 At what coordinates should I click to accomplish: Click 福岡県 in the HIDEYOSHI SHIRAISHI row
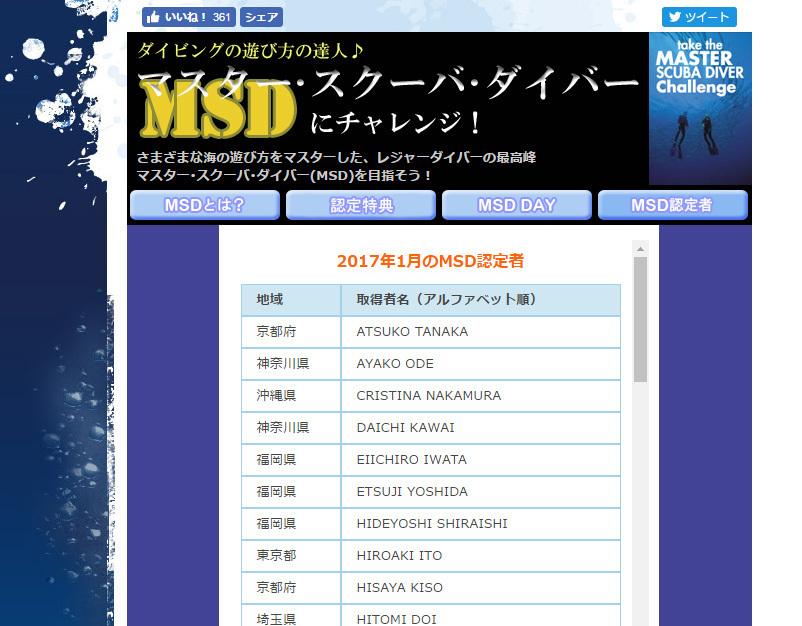tap(276, 524)
